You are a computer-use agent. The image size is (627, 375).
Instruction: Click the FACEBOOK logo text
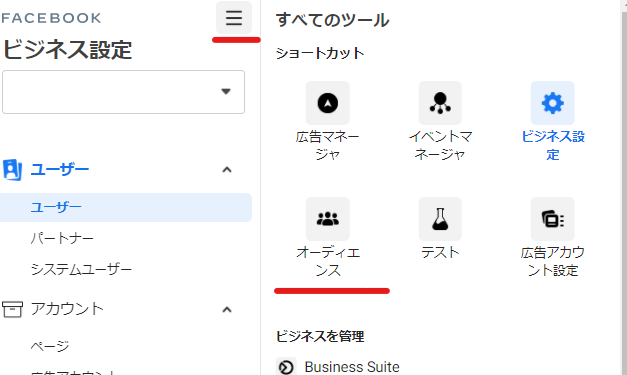(51, 18)
